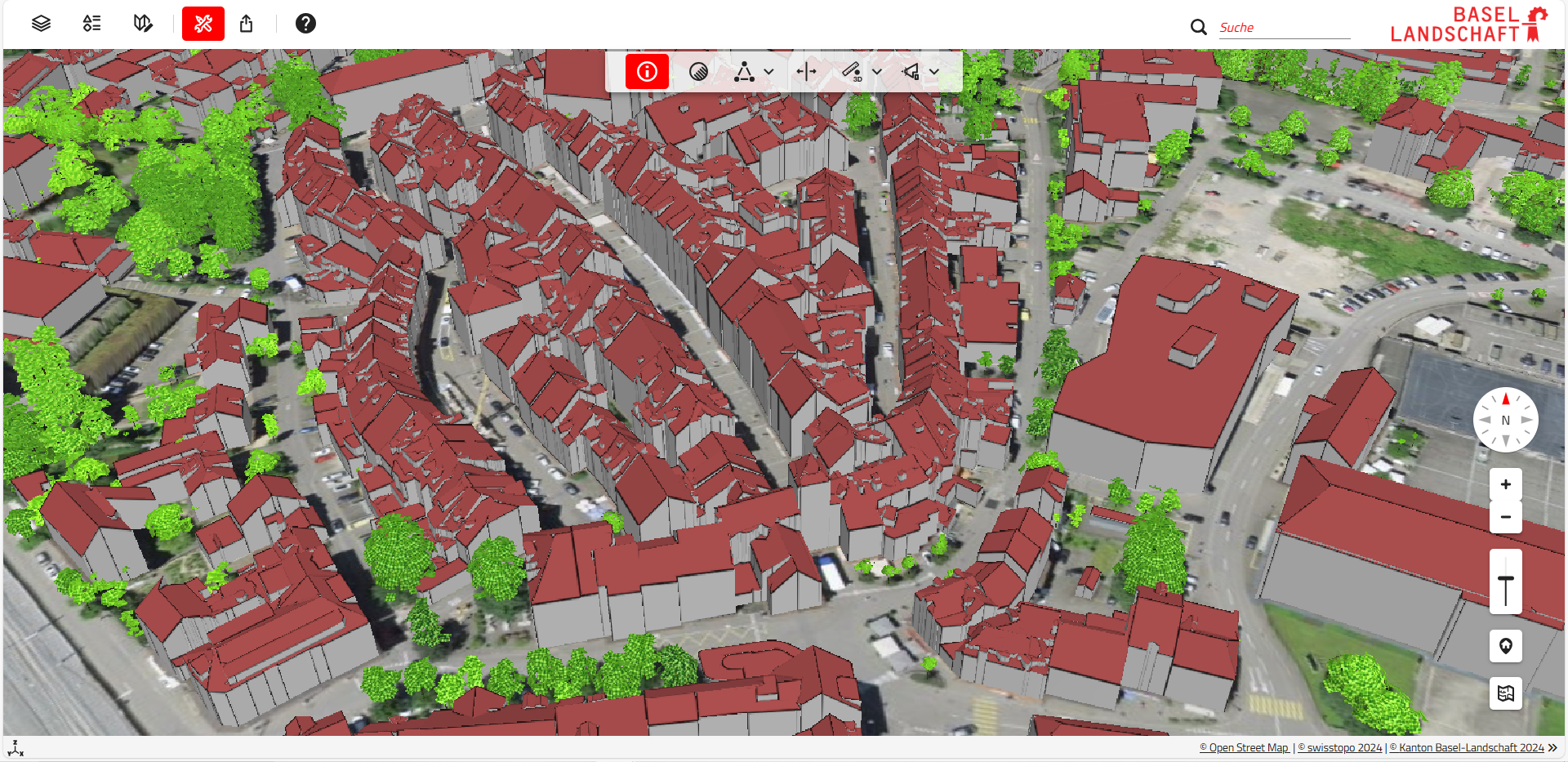Enable the 3D measurement tool
The image size is (1568, 762).
[853, 71]
